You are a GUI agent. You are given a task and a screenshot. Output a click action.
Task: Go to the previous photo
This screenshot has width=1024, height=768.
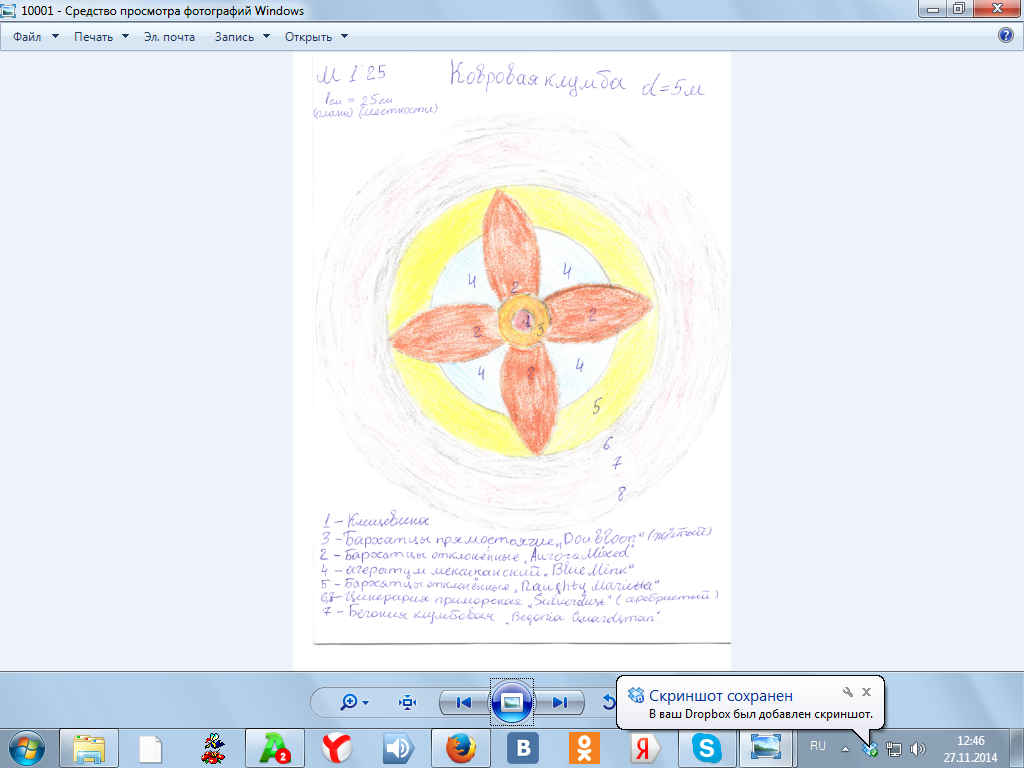click(463, 702)
